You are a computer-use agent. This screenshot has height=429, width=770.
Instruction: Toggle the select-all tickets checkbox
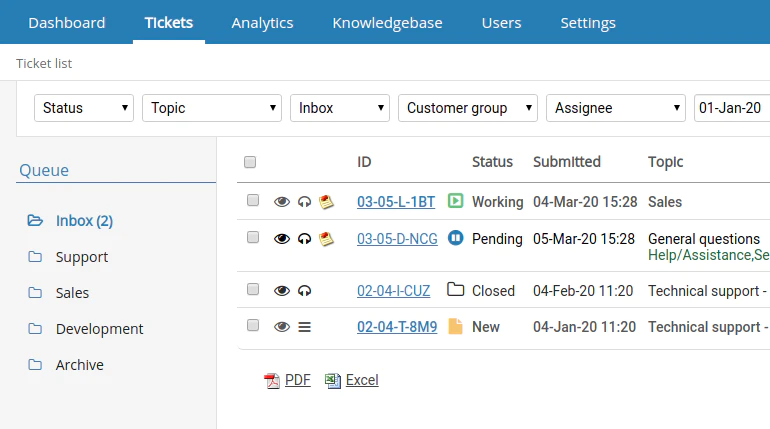250,162
